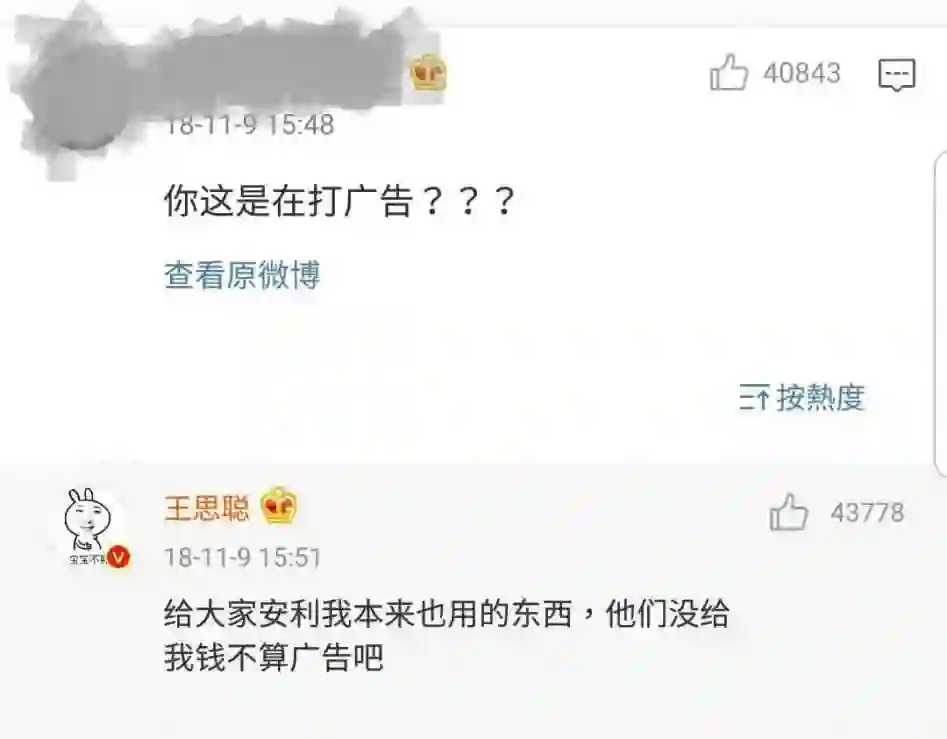Image resolution: width=947 pixels, height=739 pixels.
Task: Select the comment text 你这是在打广告？？？
Action: tap(339, 201)
